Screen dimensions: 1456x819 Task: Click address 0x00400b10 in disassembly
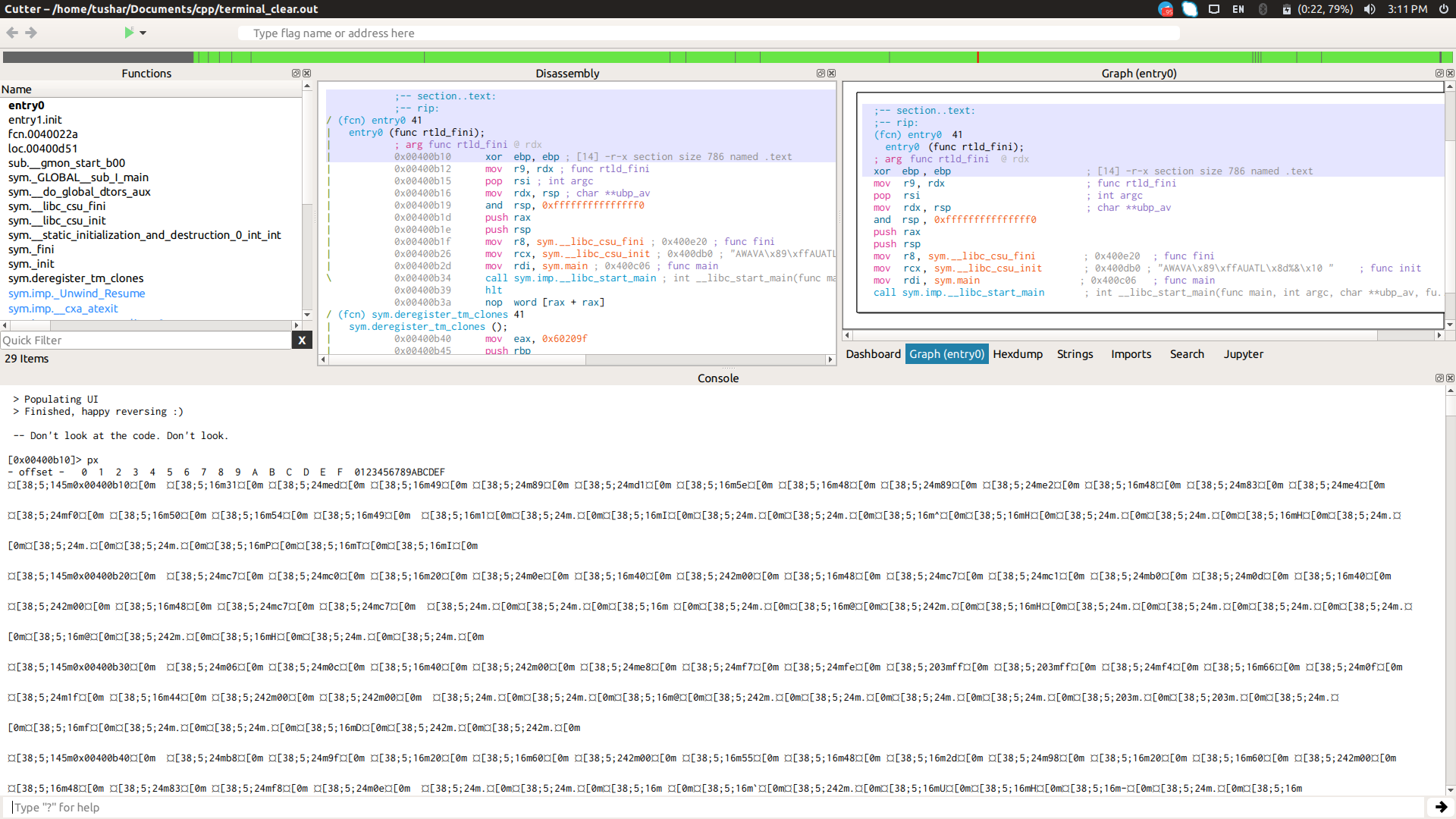click(422, 157)
